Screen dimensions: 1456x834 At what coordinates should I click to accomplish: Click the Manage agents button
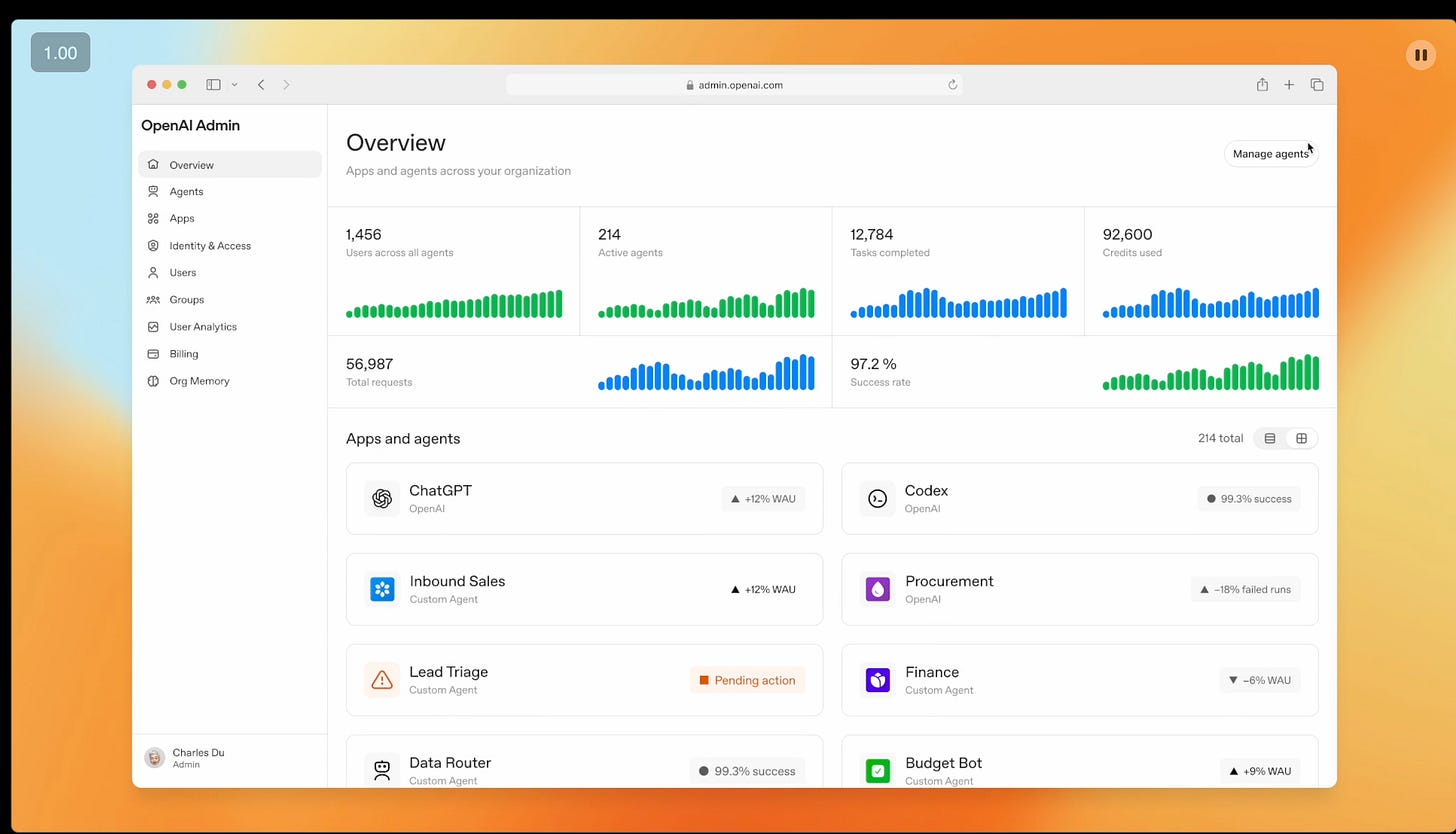pyautogui.click(x=1271, y=154)
